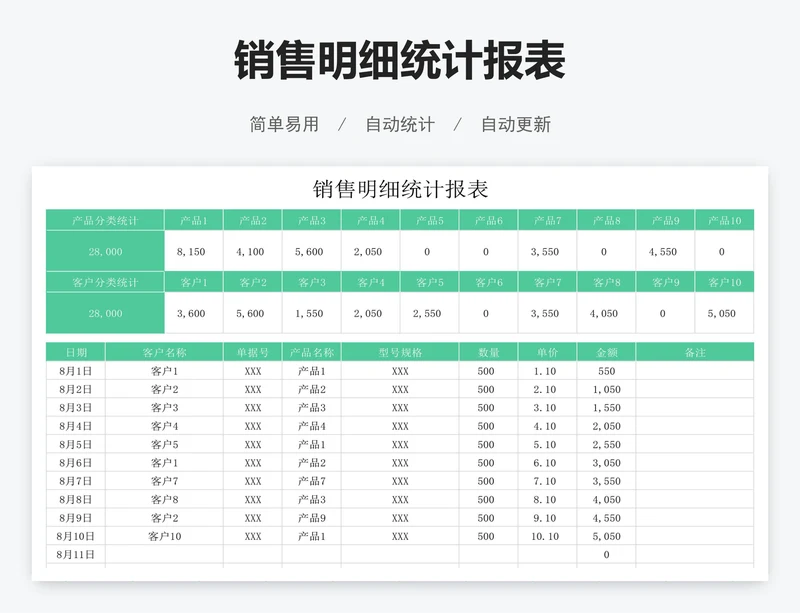Select the 0 value under 客户9
Viewport: 800px width, 613px height.
[663, 313]
